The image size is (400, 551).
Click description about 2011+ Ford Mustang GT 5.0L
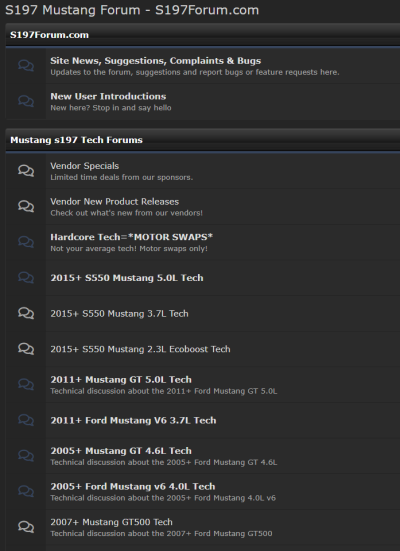[164, 391]
